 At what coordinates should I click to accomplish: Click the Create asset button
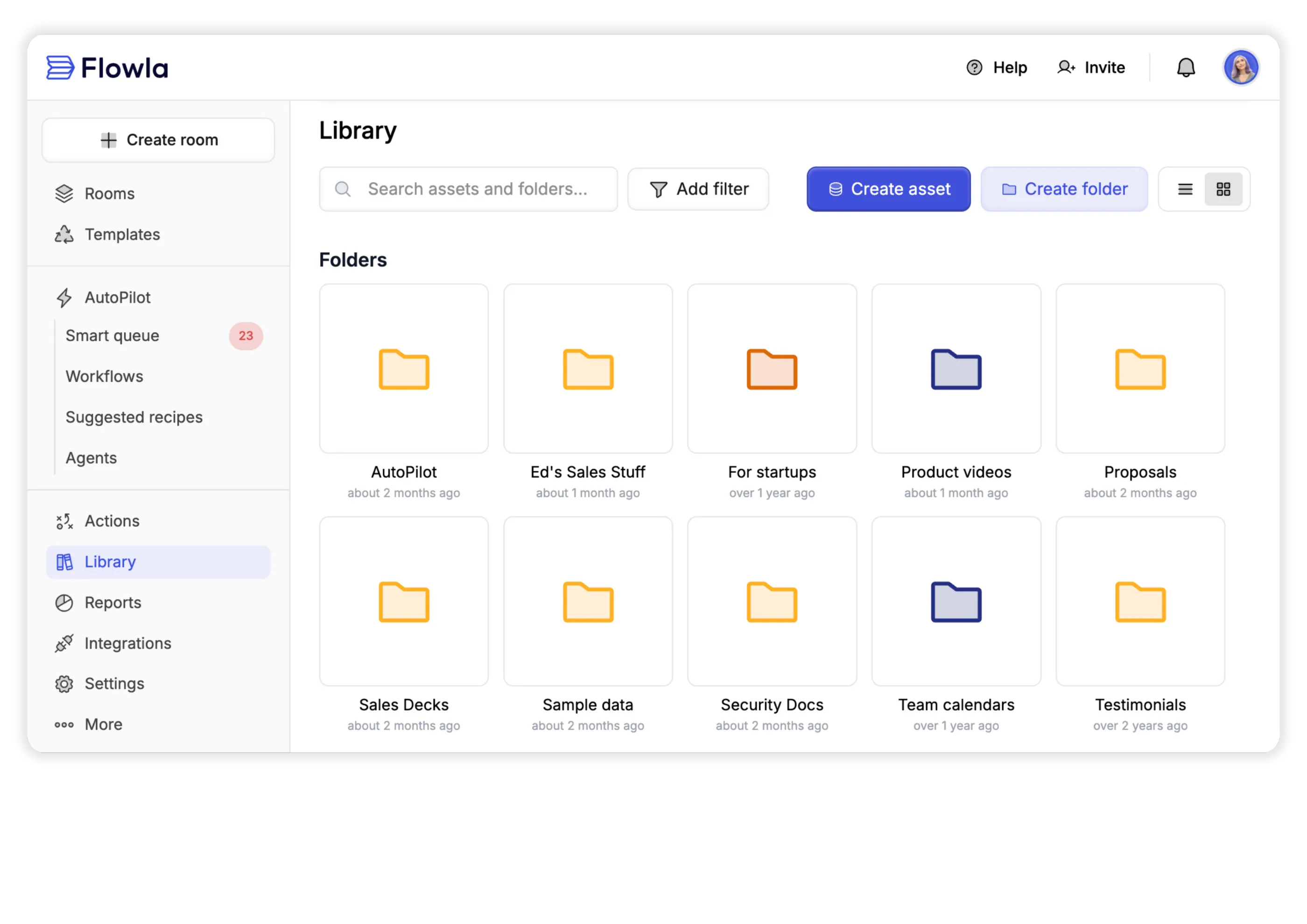point(888,189)
